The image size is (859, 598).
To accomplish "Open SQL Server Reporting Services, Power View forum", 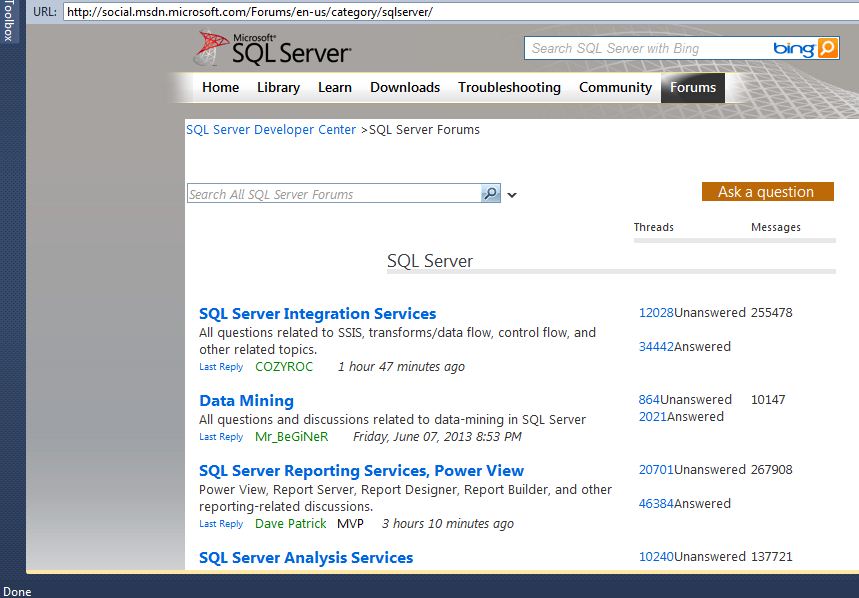I will coord(362,471).
